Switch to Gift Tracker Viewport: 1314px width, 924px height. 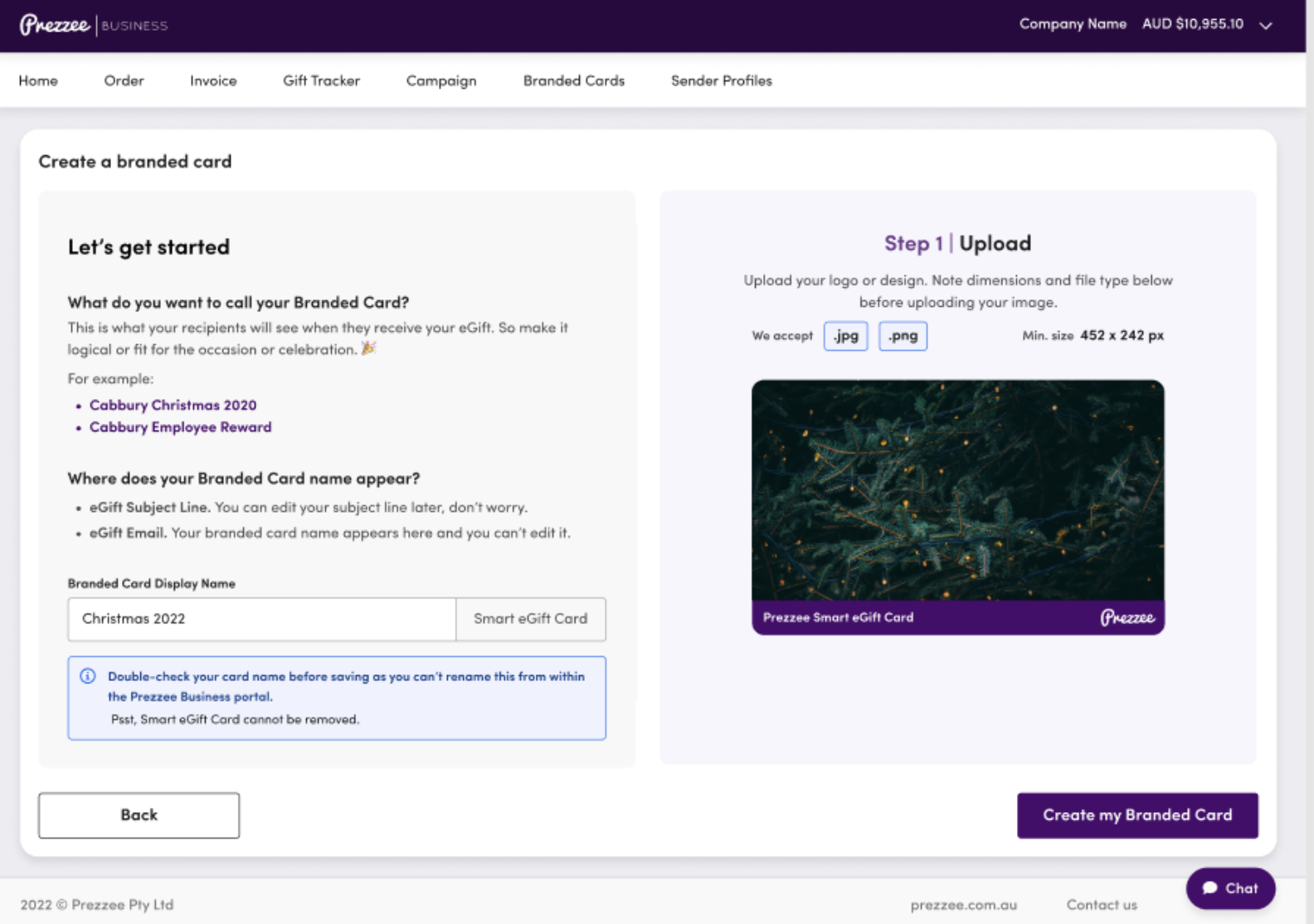tap(321, 80)
